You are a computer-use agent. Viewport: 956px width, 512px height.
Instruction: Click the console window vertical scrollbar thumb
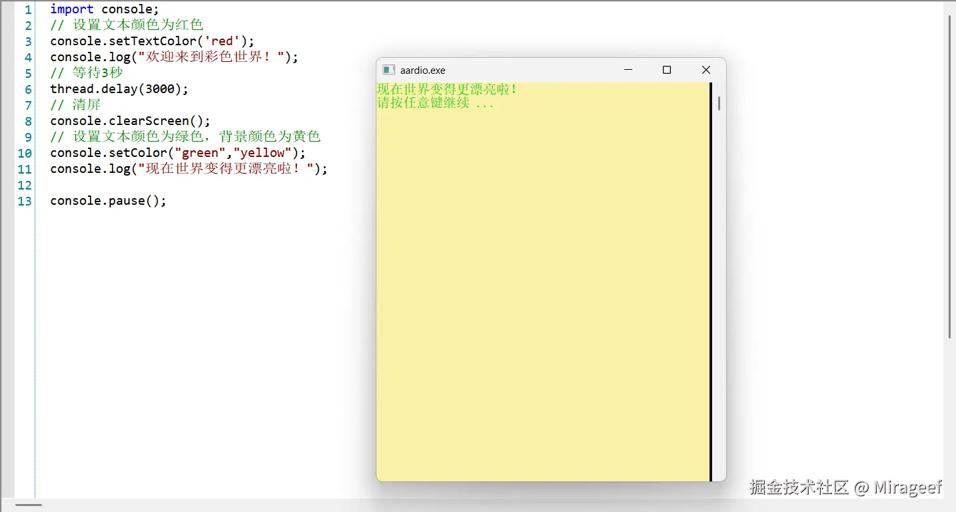click(x=719, y=103)
